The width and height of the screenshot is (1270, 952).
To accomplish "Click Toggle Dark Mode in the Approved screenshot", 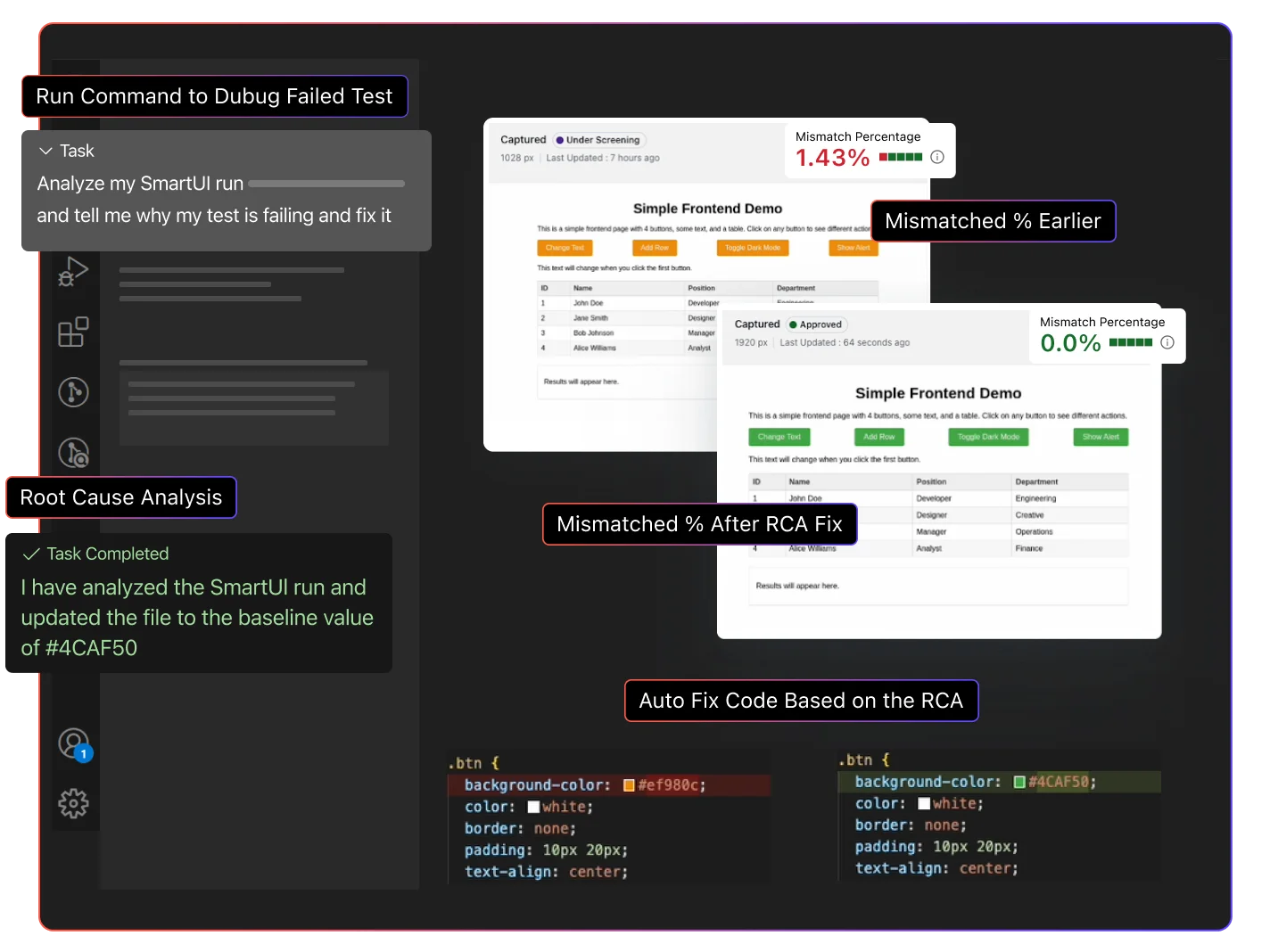I will tap(988, 437).
